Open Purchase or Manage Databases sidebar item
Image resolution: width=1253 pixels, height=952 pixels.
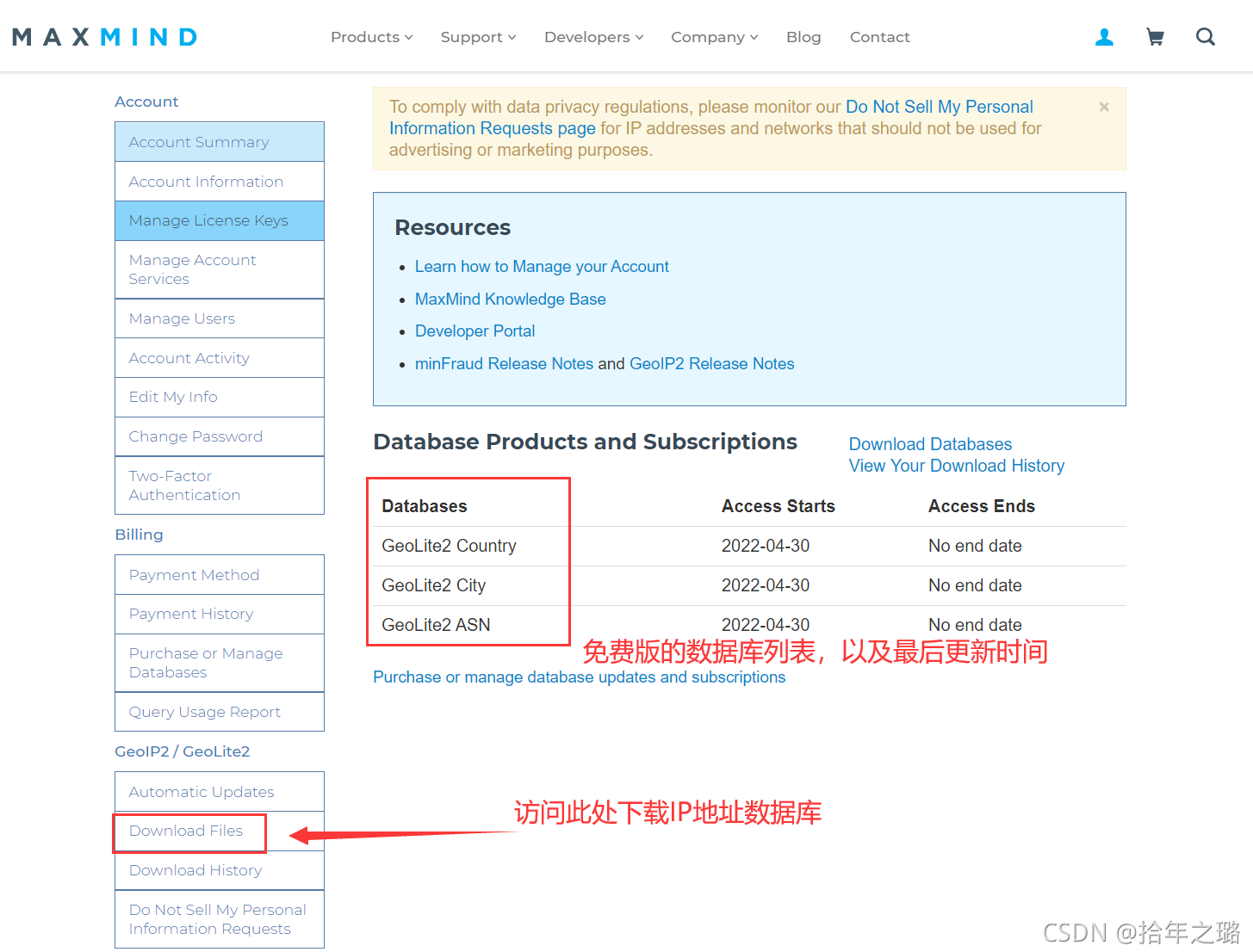click(220, 663)
